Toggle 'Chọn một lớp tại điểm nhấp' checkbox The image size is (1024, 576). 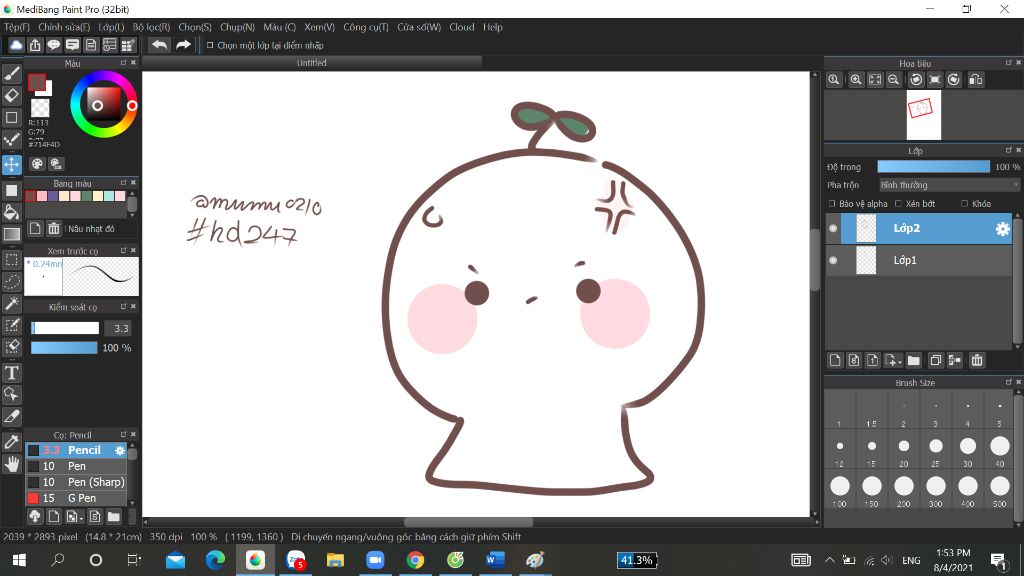tap(210, 45)
